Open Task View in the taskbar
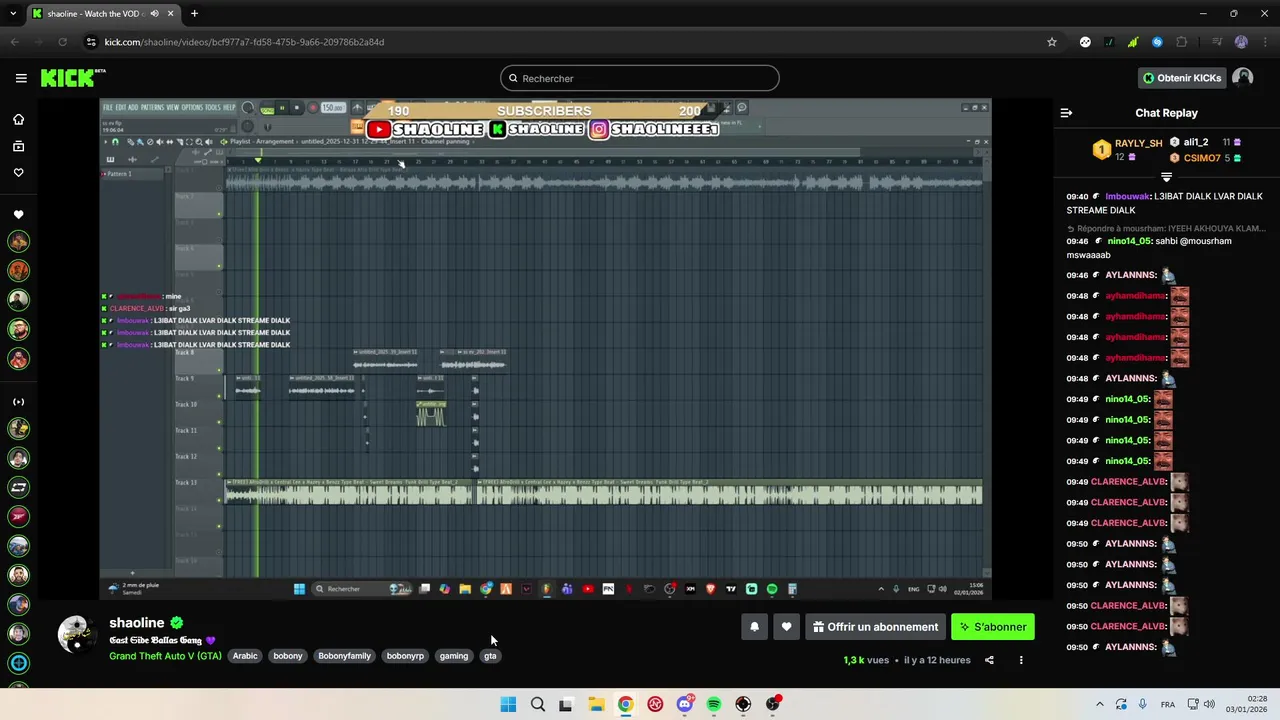 [x=566, y=704]
